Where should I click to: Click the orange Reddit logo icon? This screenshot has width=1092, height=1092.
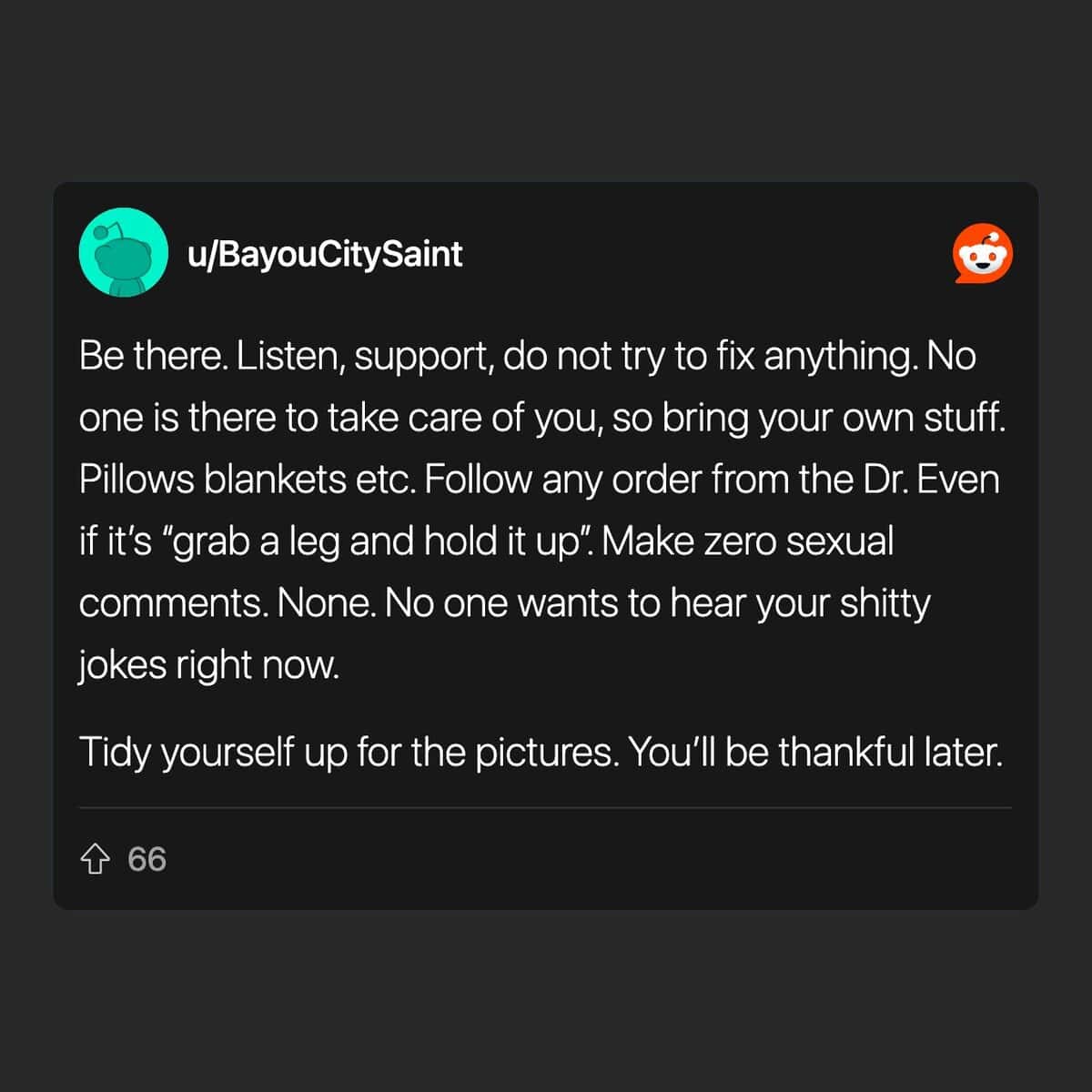[982, 254]
